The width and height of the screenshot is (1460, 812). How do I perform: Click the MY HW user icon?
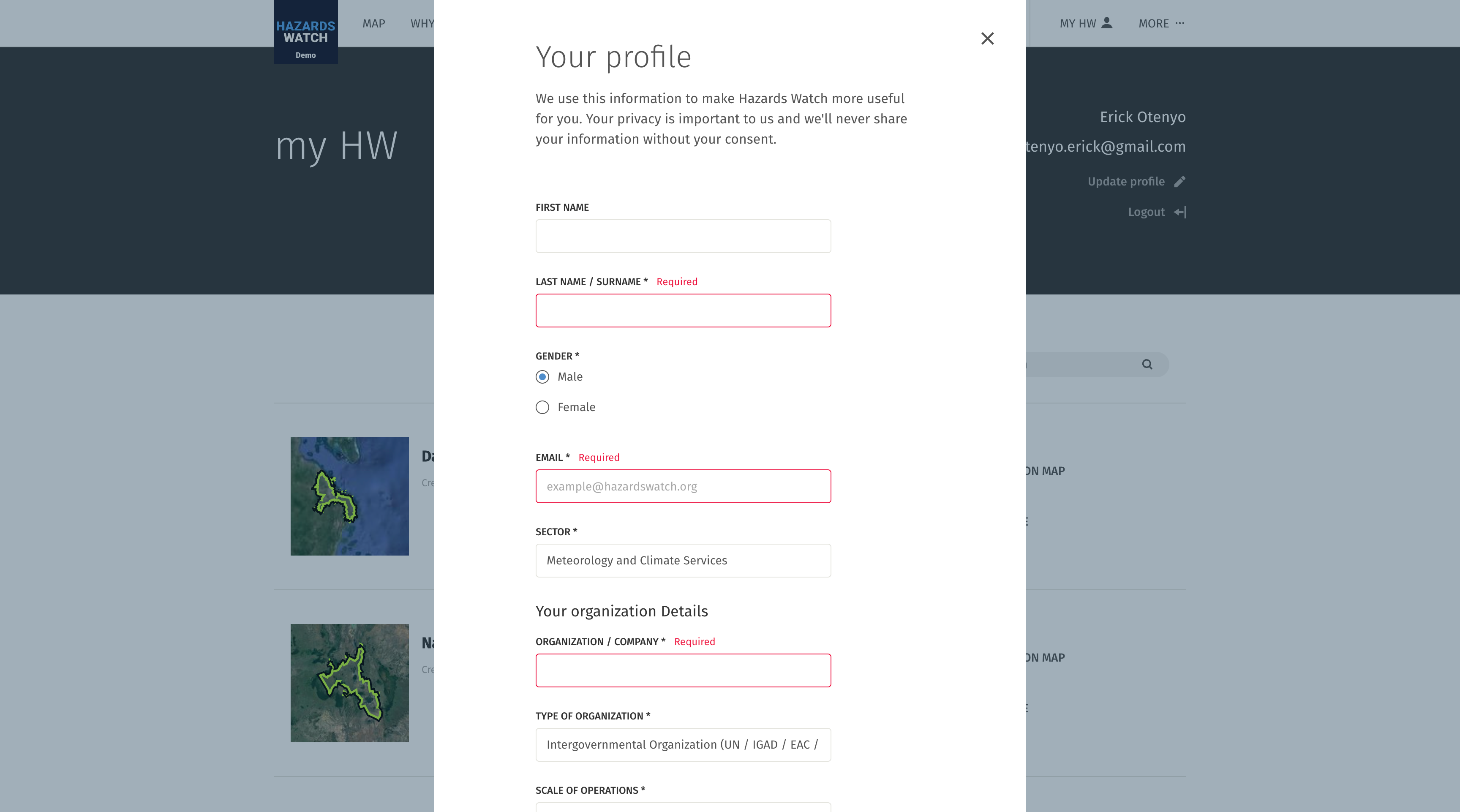[1106, 23]
